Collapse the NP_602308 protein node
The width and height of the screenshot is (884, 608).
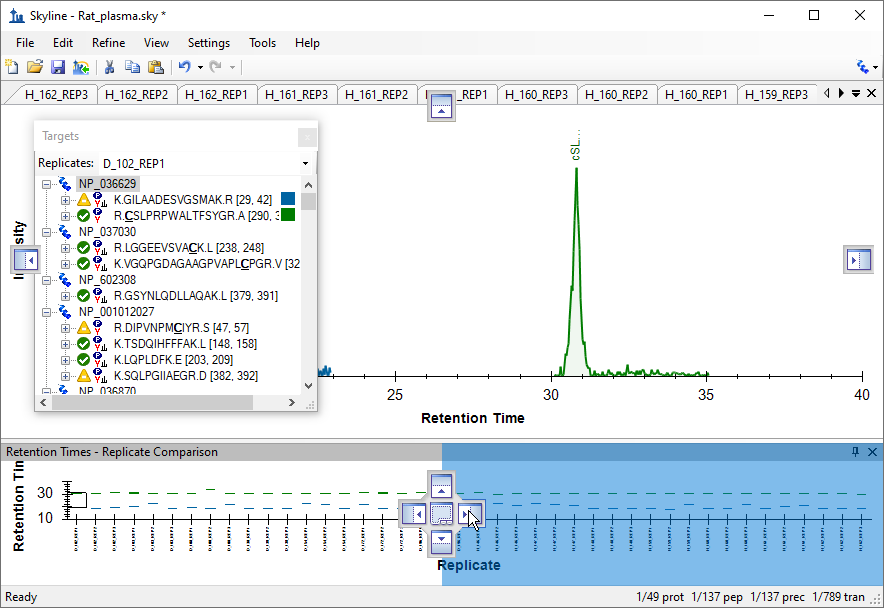coord(46,280)
